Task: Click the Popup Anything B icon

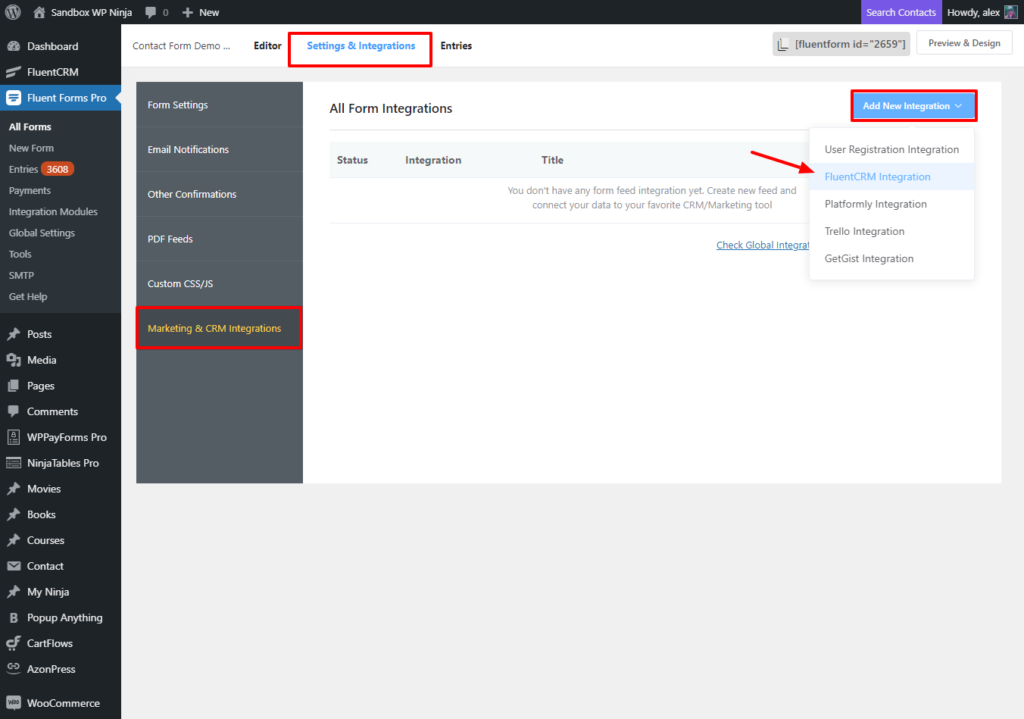Action: tap(13, 618)
